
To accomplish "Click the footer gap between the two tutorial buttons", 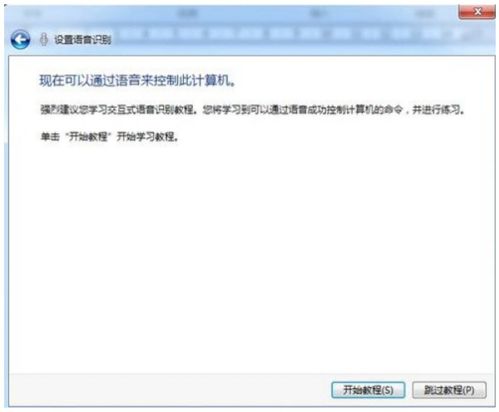I will pyautogui.click(x=409, y=390).
